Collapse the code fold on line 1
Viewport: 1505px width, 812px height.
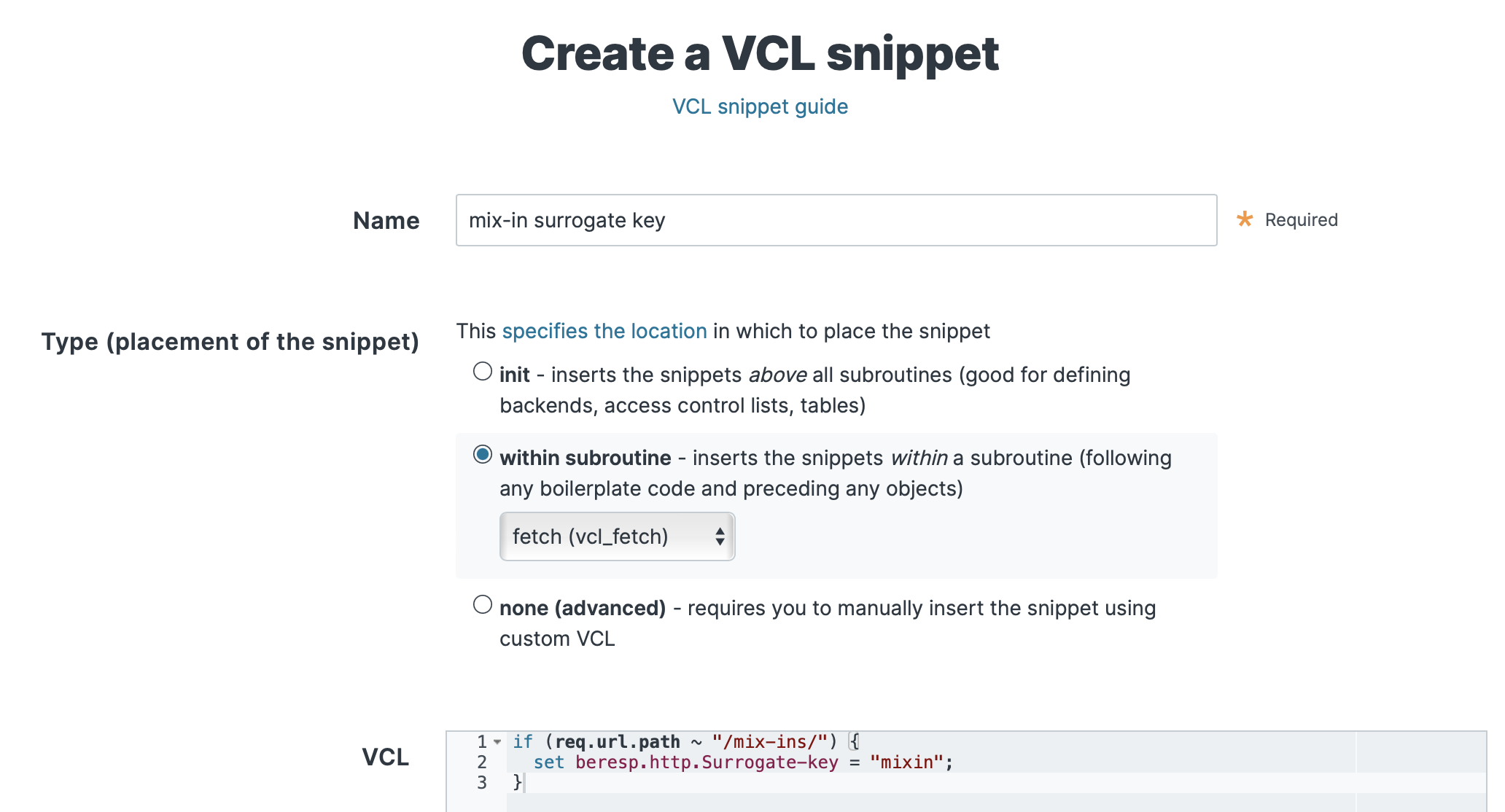coord(499,741)
